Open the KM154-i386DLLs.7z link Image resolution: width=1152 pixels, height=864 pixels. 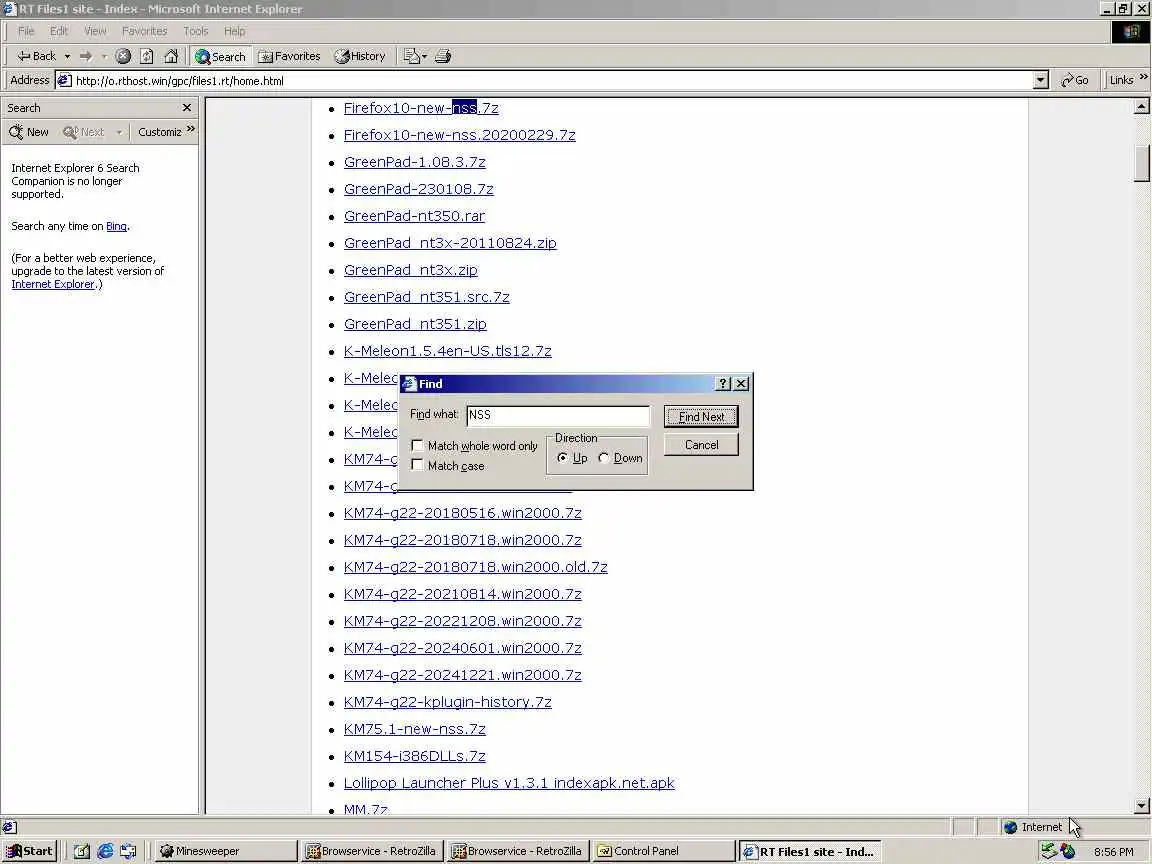tap(414, 756)
